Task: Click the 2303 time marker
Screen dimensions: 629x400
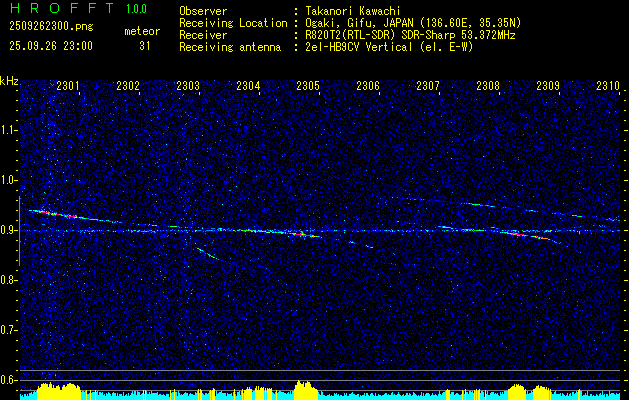Action: pos(188,85)
